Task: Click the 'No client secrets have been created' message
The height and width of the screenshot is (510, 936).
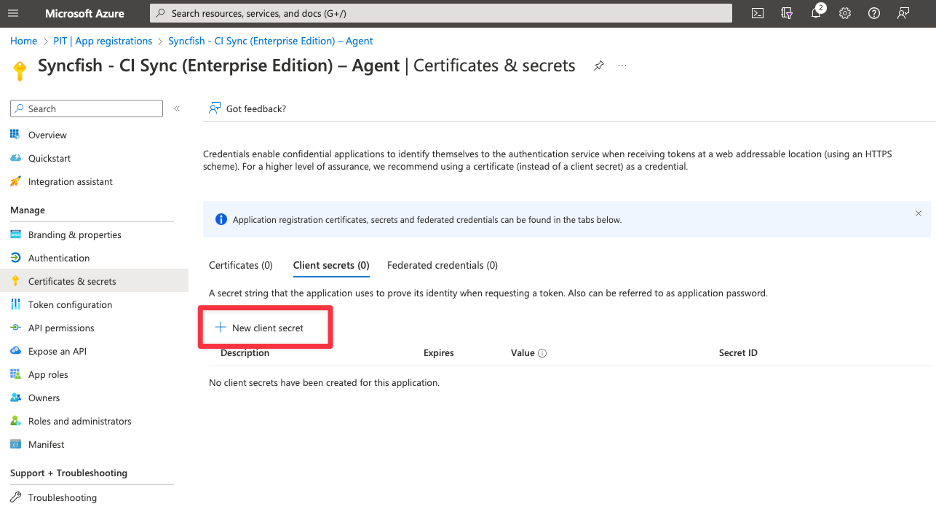Action: (x=324, y=383)
